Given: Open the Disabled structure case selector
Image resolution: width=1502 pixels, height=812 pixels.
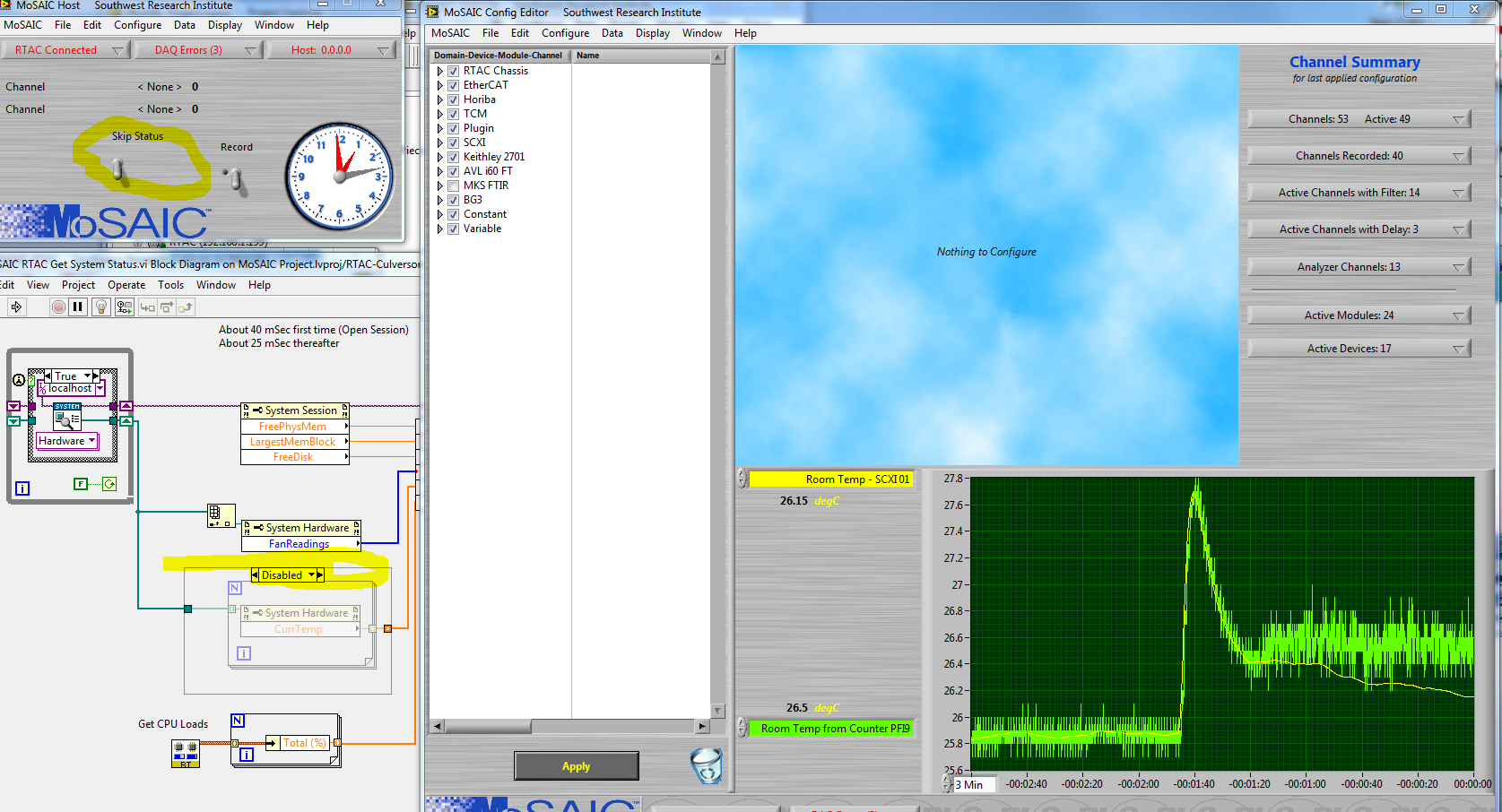Looking at the screenshot, I should tap(287, 575).
